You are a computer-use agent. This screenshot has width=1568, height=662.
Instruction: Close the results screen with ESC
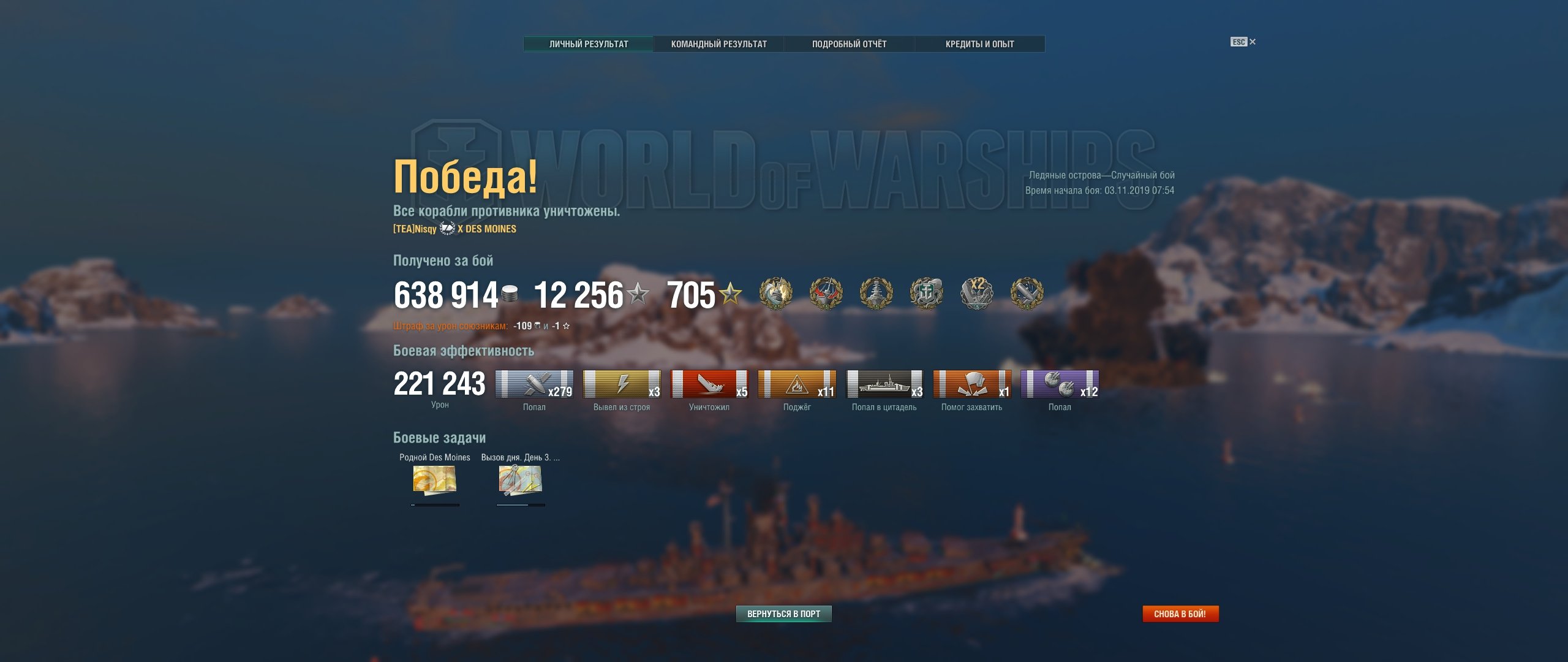(1243, 42)
